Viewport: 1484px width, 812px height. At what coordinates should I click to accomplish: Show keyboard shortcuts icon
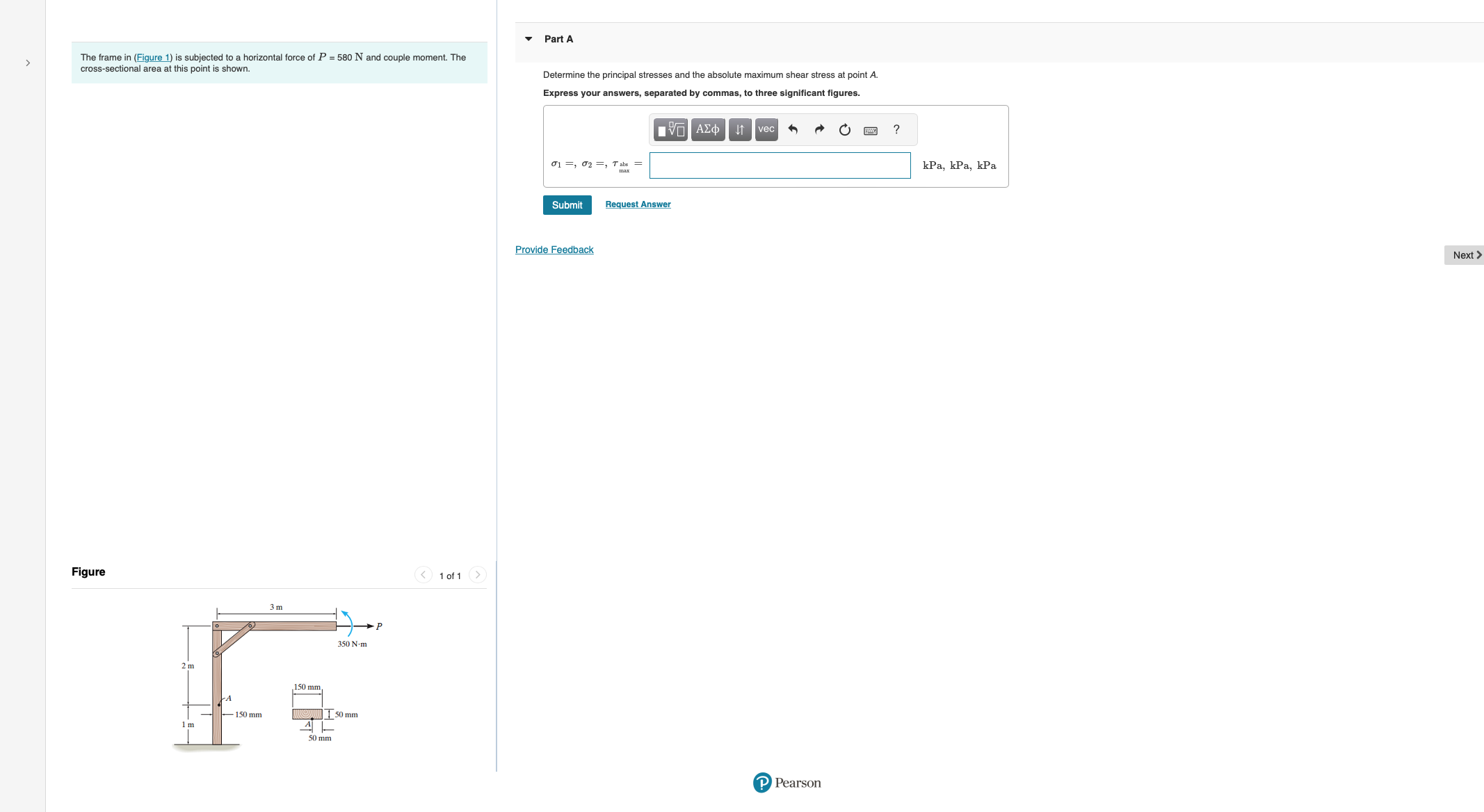click(870, 130)
